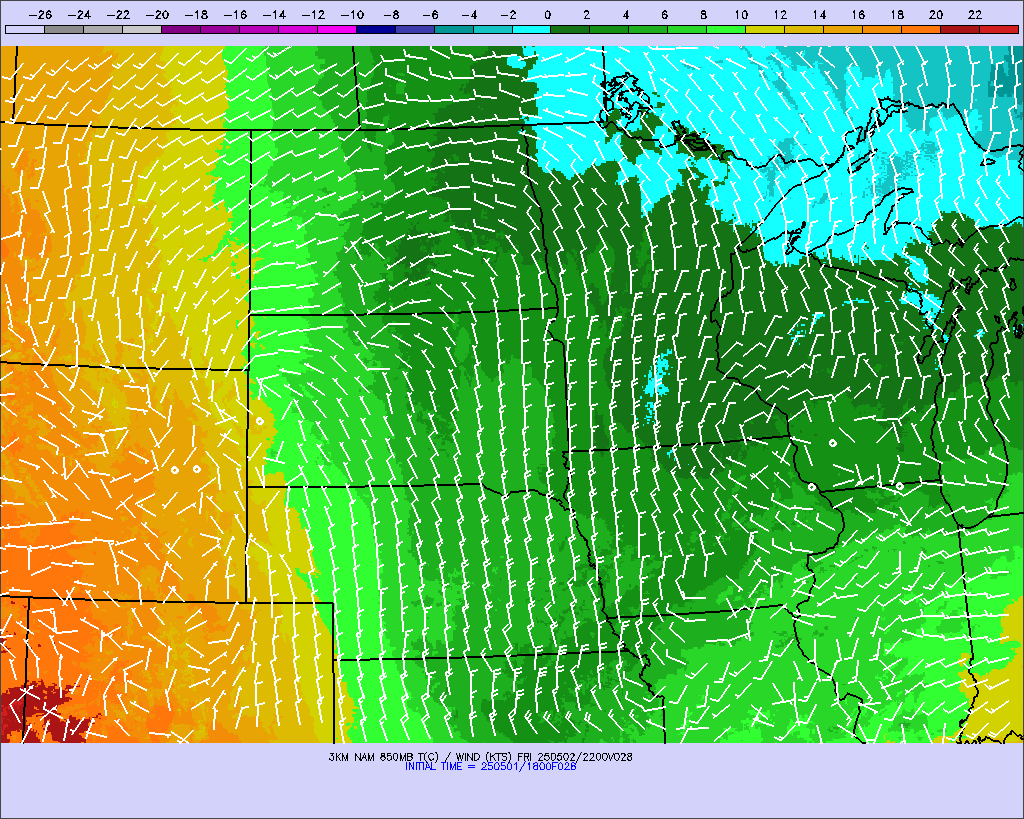Click the "14" legend label
This screenshot has width=1024, height=819.
(x=820, y=15)
